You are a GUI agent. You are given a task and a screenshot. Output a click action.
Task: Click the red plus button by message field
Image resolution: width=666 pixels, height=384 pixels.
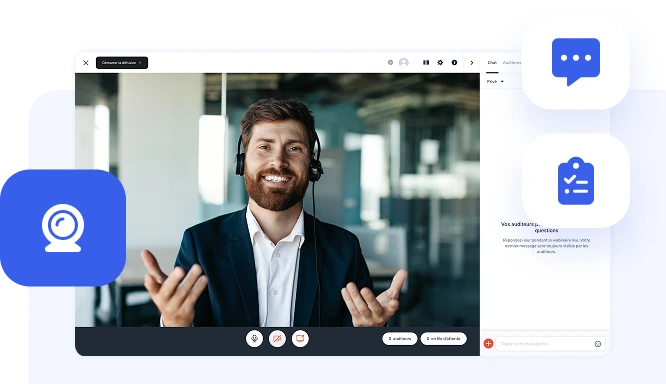click(488, 344)
